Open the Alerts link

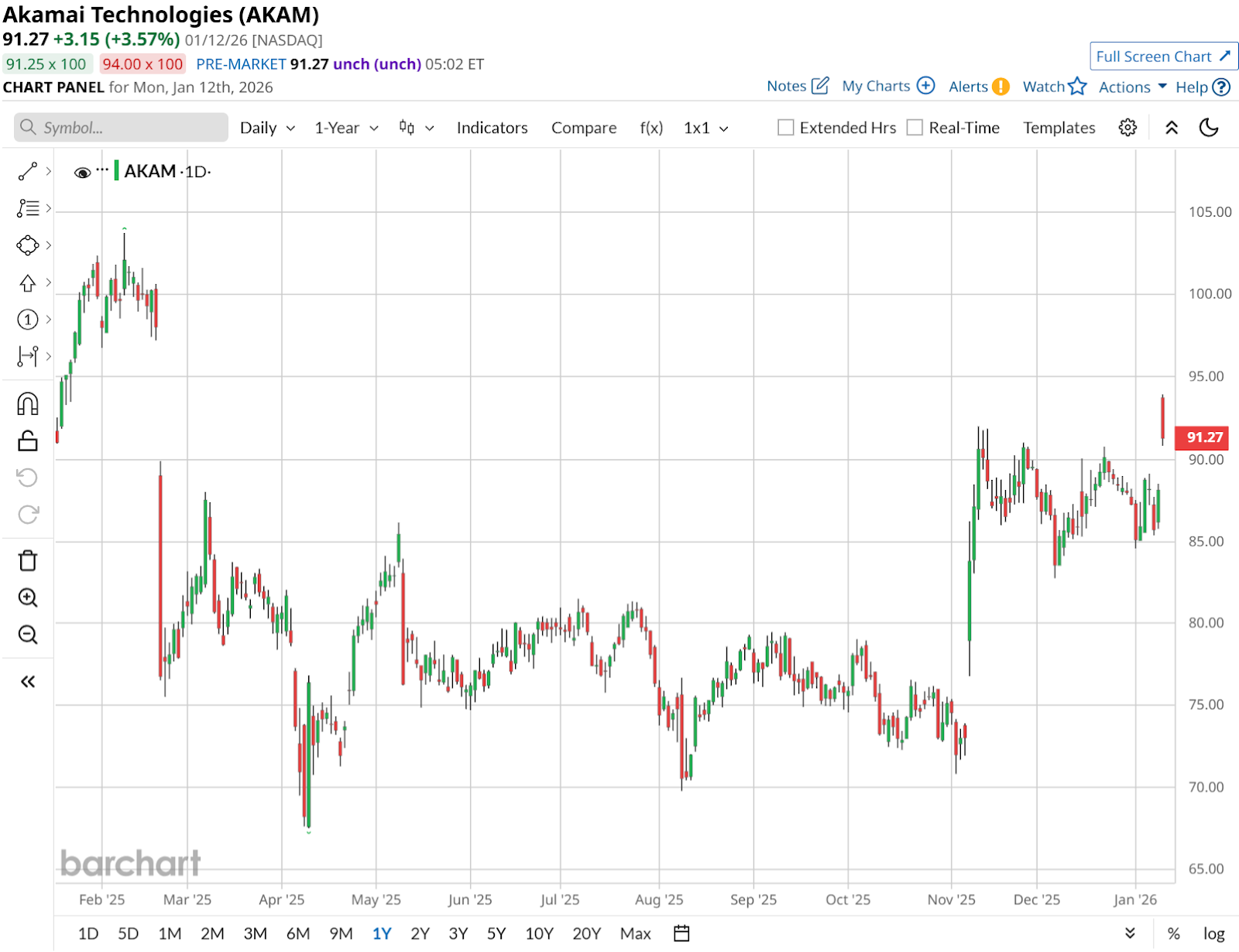coord(968,87)
